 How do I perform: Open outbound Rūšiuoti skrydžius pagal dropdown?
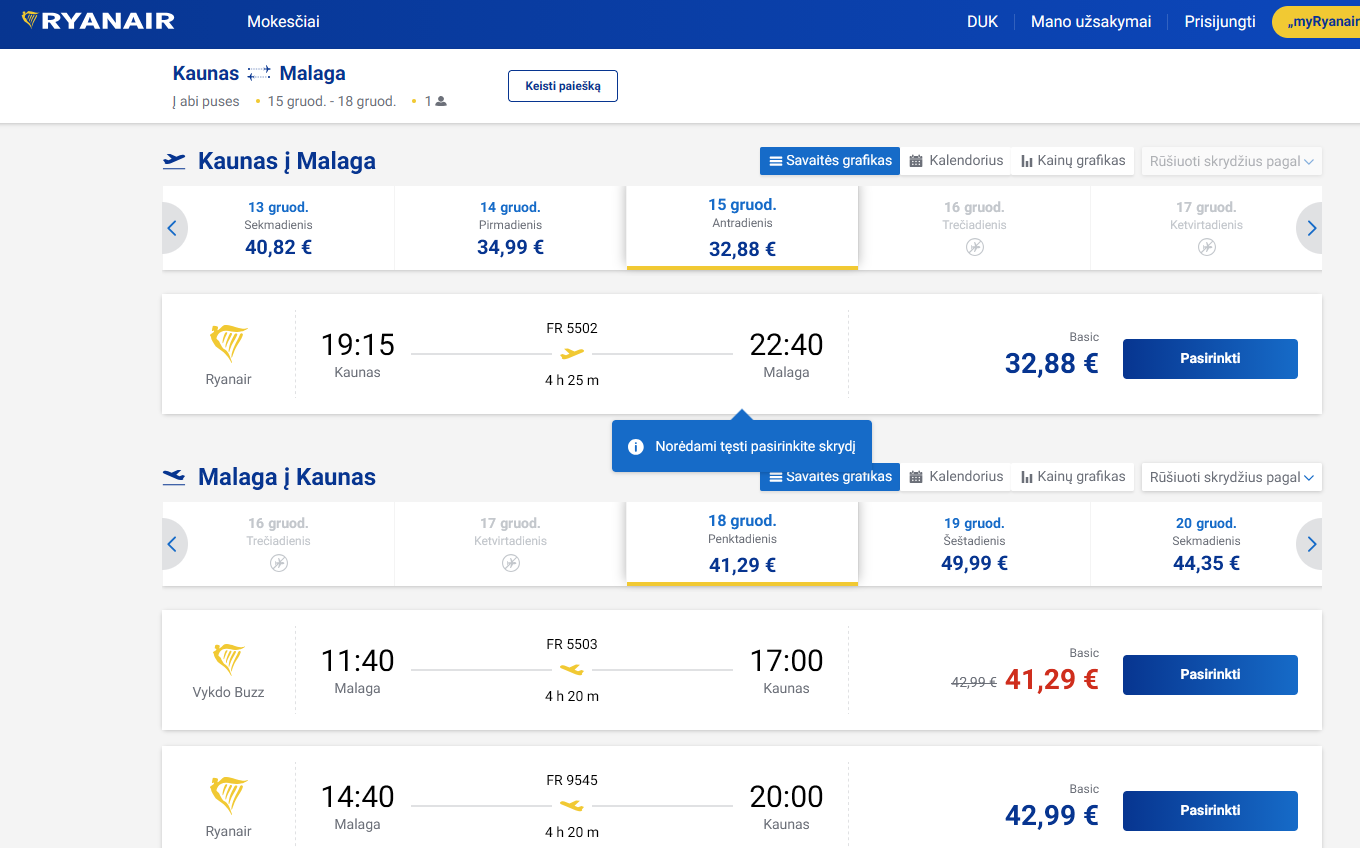tap(1231, 161)
